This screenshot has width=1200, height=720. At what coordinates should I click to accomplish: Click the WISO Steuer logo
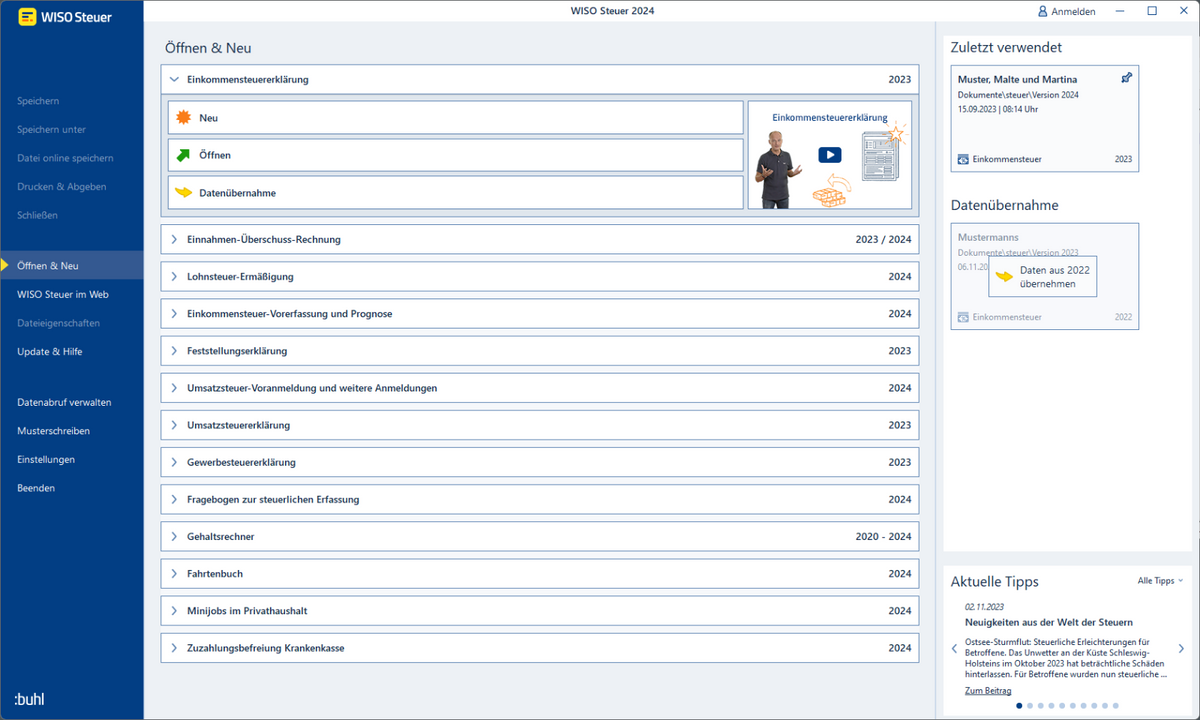66,16
